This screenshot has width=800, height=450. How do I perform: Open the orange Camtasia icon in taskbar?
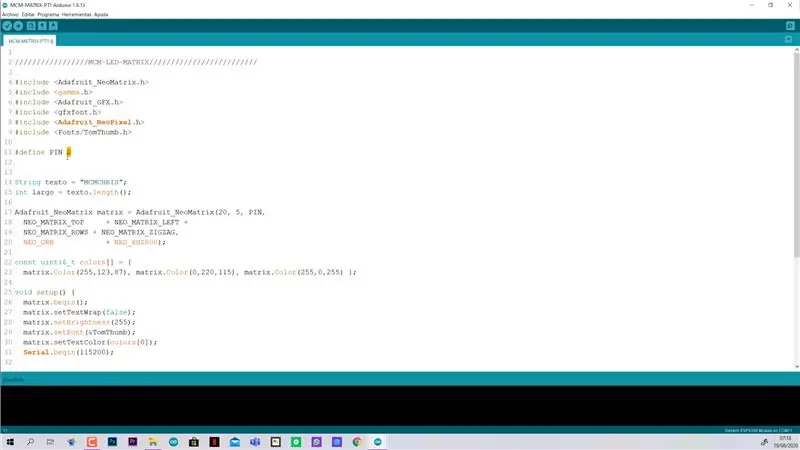(92, 442)
